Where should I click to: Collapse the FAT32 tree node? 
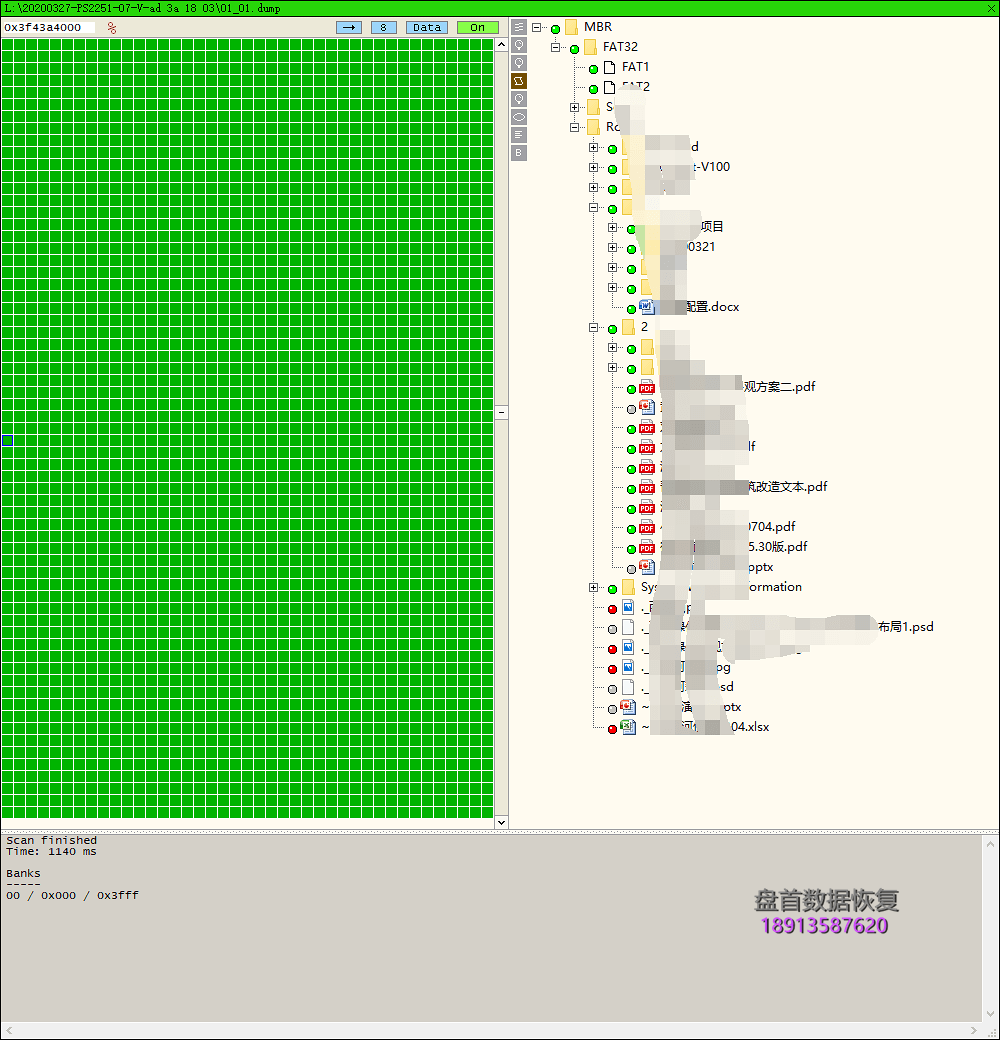tap(556, 47)
